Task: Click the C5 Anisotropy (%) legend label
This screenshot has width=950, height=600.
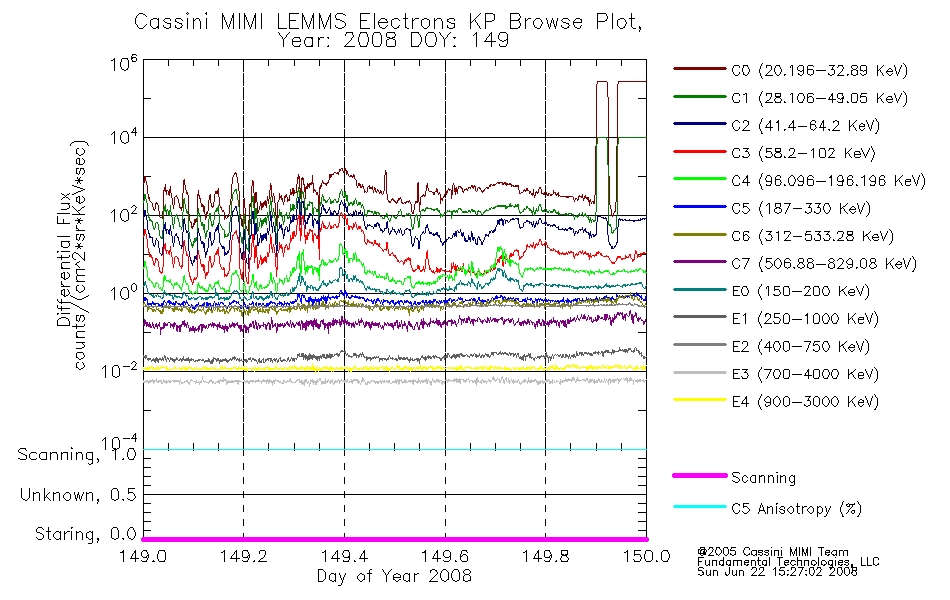Action: click(x=796, y=509)
